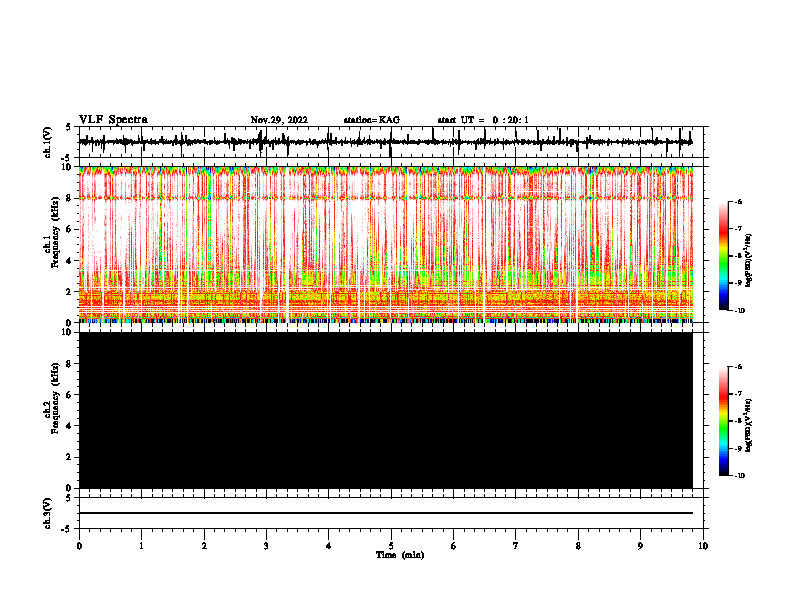Click the "6" kHz tick of ch.2 spectrogram
Screen dimensions: 792x612
pos(70,395)
